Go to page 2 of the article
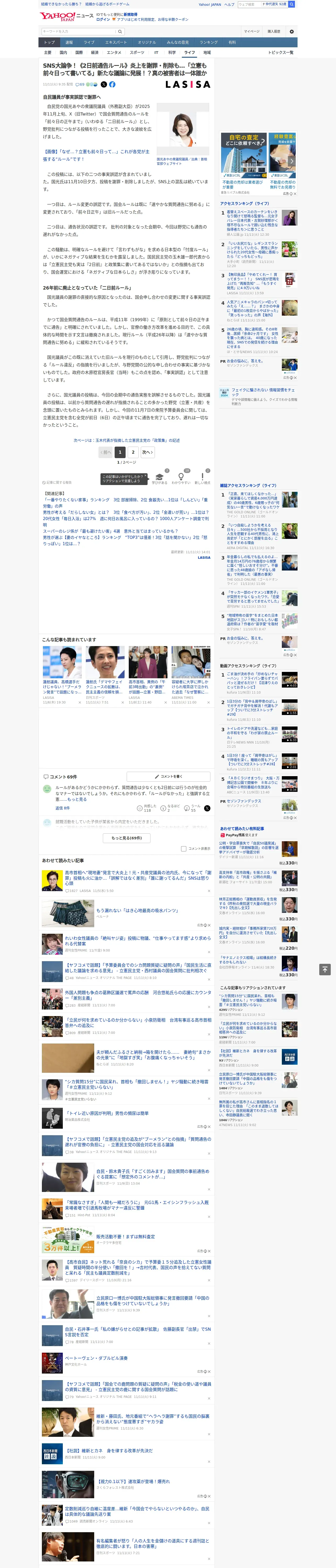 [133, 452]
